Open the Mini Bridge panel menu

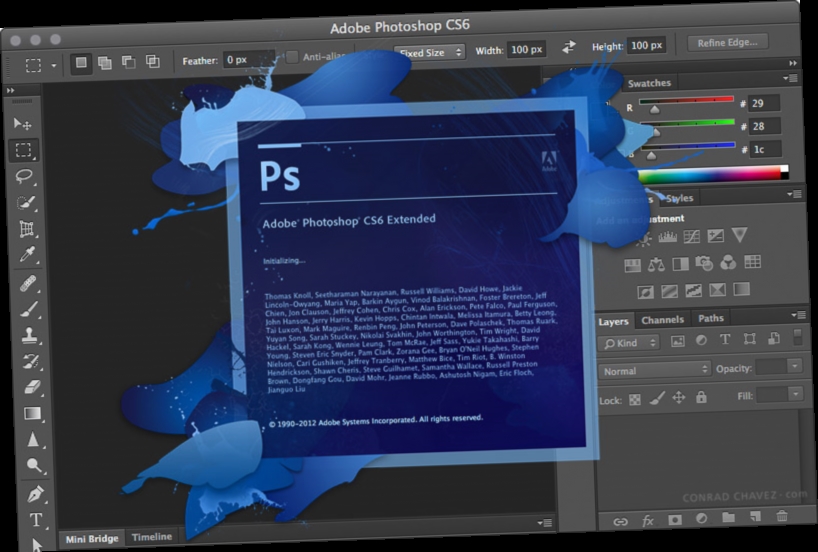545,522
